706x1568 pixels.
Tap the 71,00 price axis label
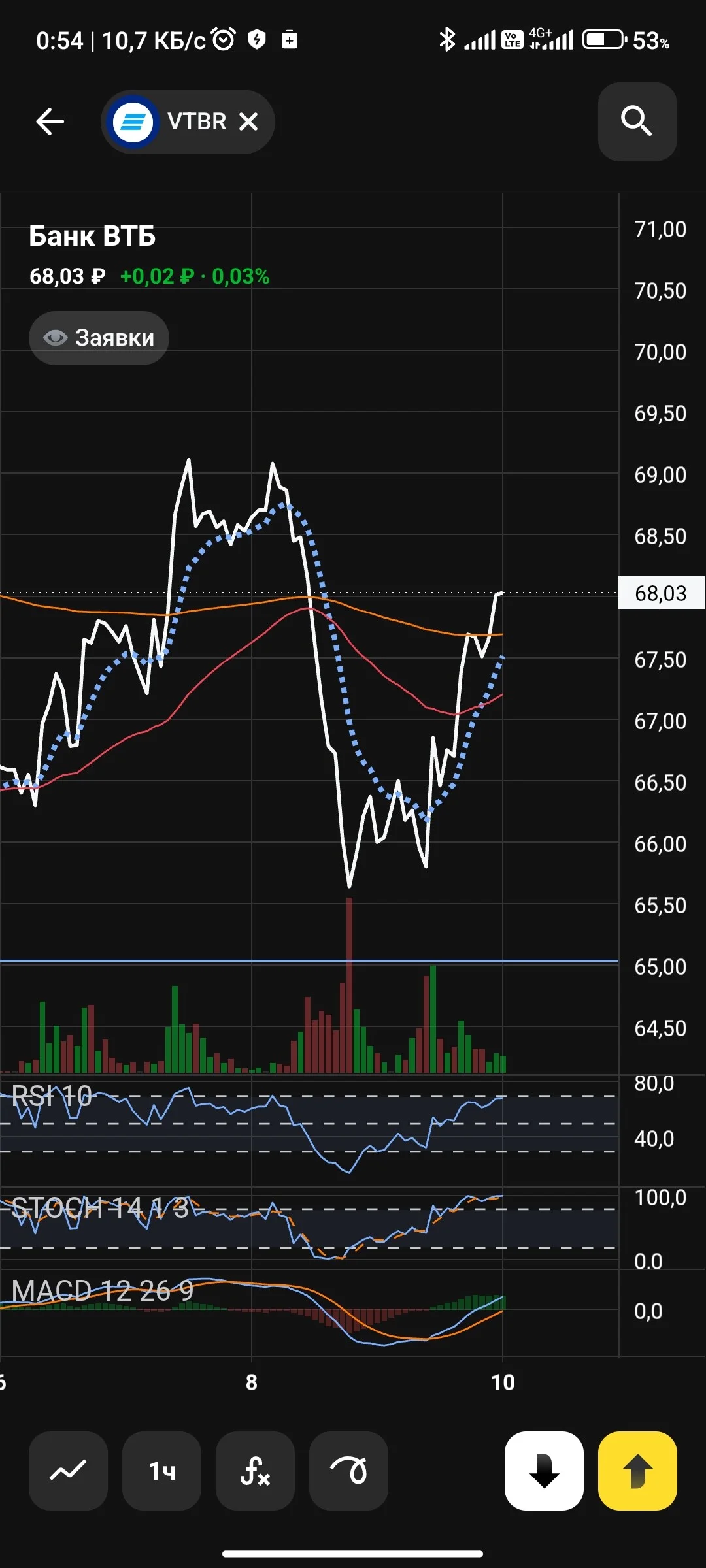pyautogui.click(x=660, y=229)
